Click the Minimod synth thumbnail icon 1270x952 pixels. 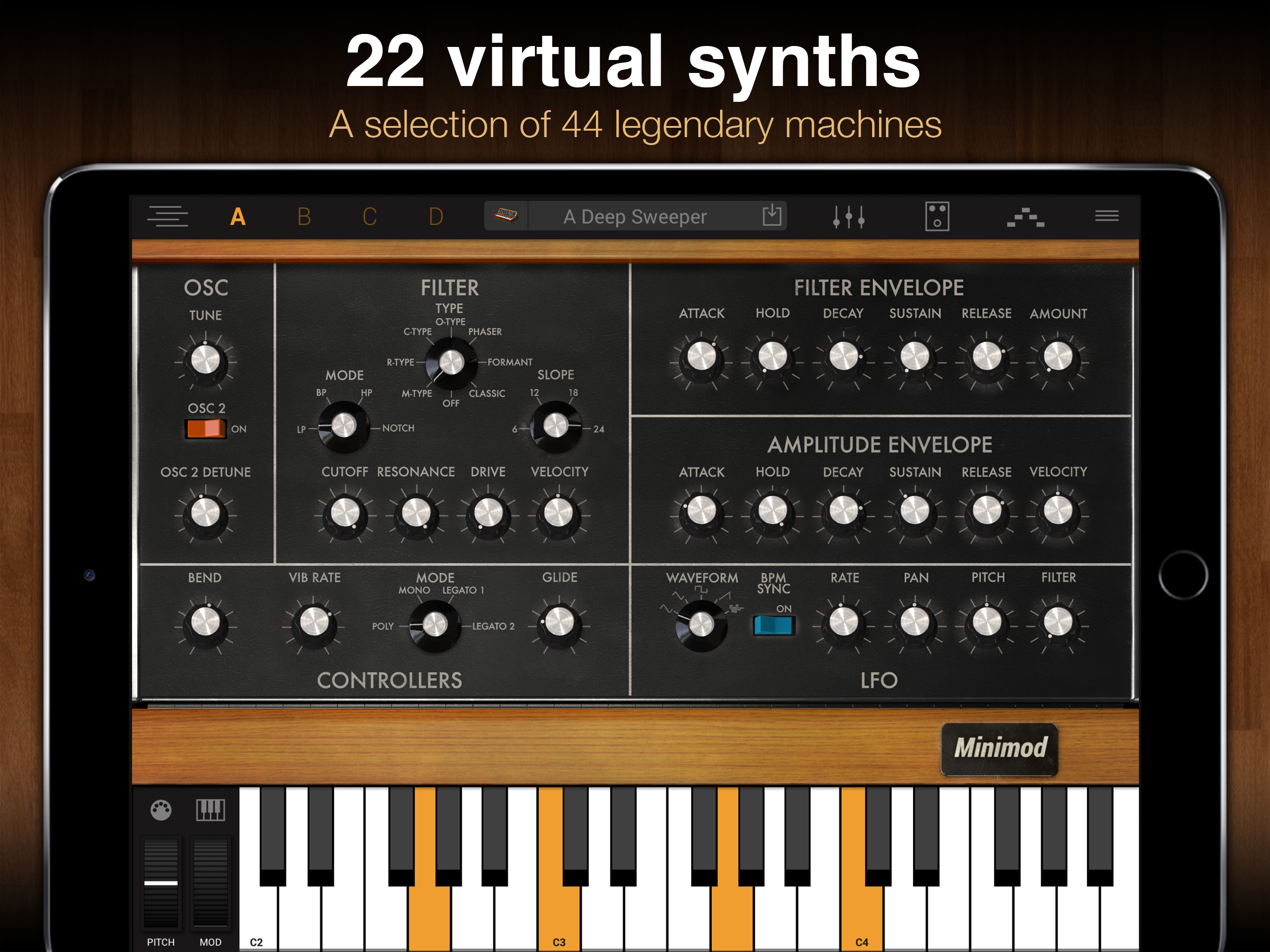click(x=506, y=216)
